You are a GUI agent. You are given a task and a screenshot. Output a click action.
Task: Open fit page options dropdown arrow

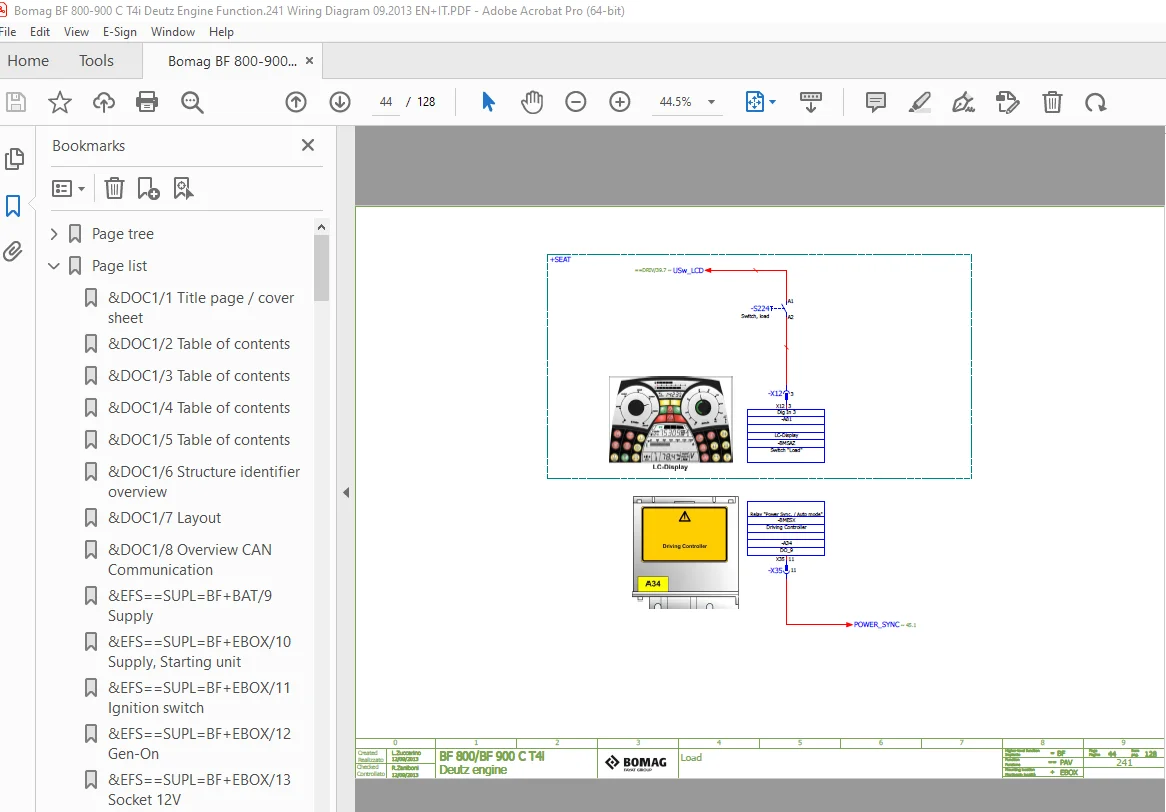click(x=773, y=102)
